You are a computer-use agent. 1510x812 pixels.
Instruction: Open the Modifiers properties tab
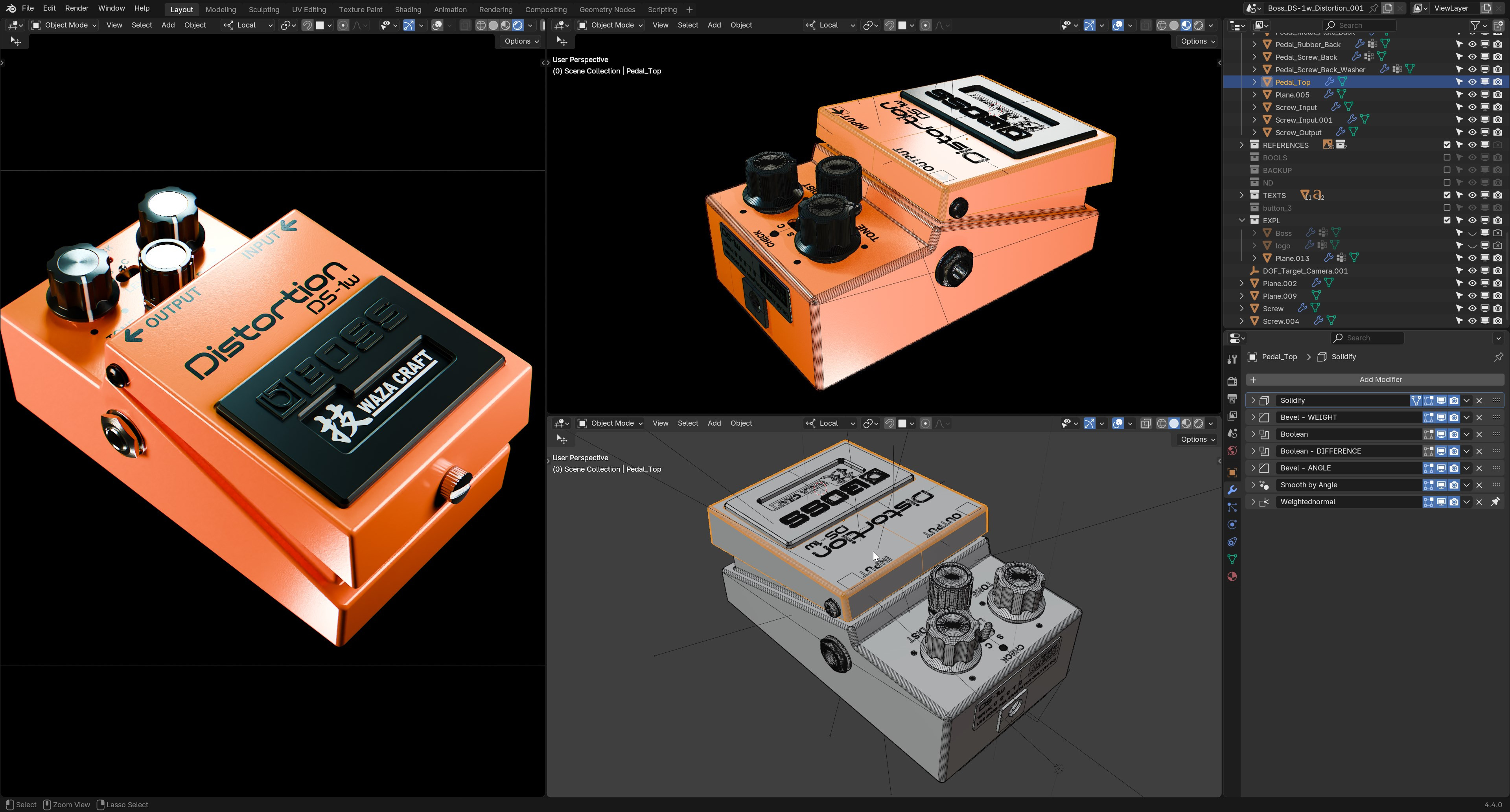(x=1232, y=490)
